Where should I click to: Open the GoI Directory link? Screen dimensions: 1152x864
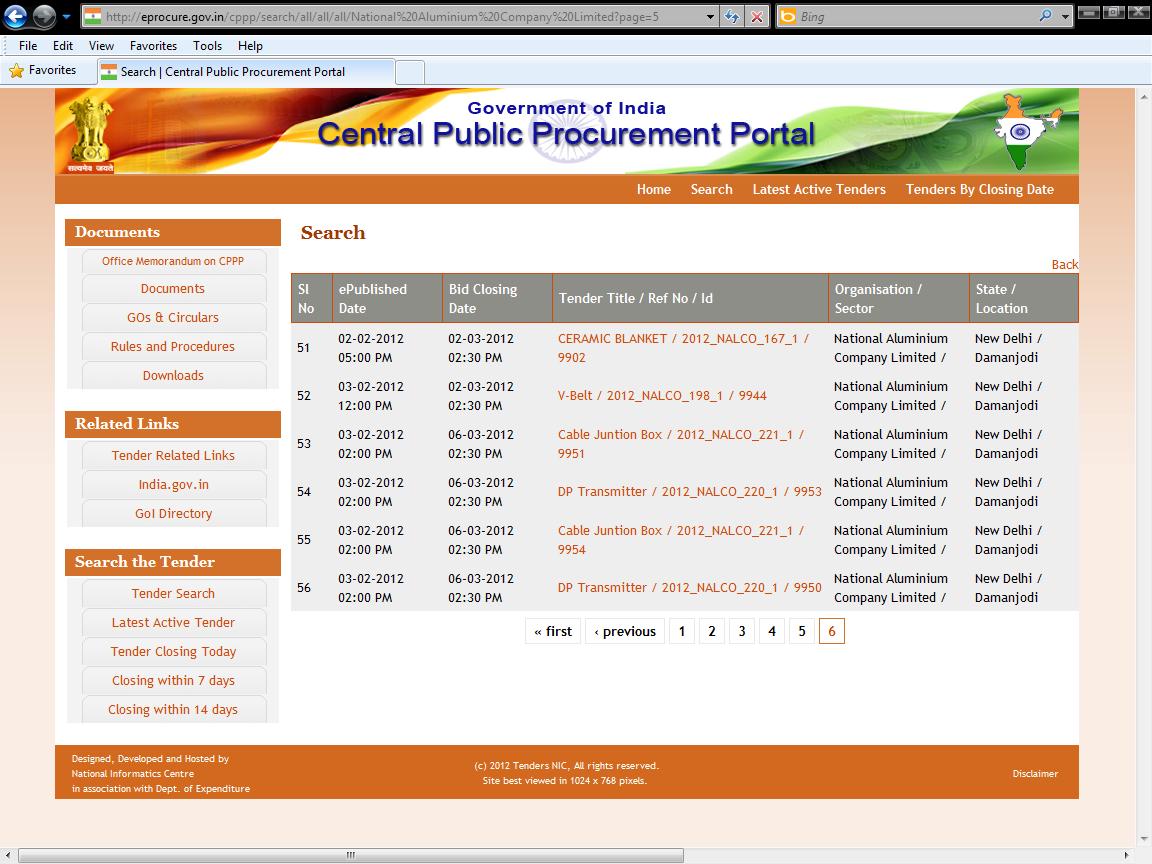[x=173, y=514]
